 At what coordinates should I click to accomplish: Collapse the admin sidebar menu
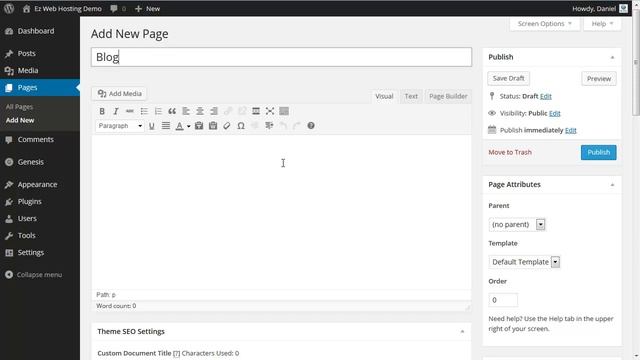(33, 275)
